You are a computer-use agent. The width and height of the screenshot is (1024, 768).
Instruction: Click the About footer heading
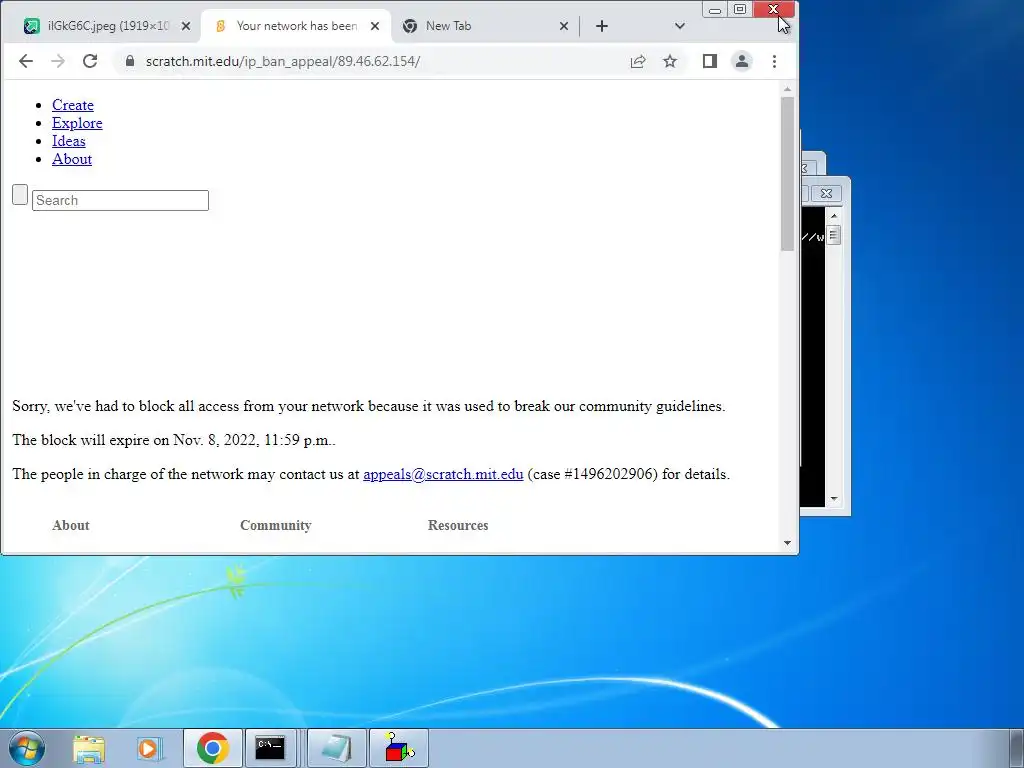(x=71, y=525)
